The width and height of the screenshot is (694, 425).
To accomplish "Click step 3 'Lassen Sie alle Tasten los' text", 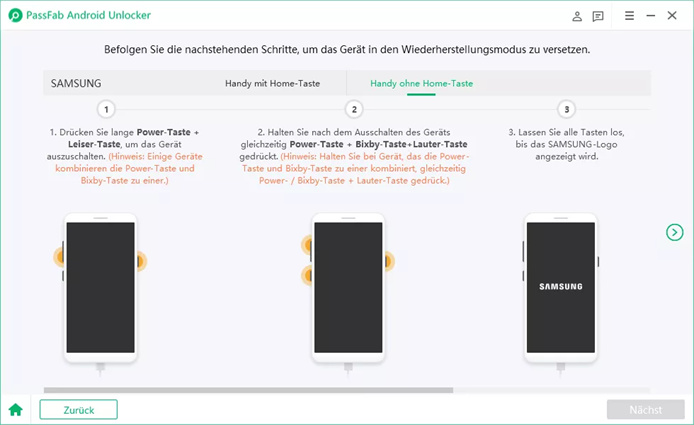I will 567,144.
